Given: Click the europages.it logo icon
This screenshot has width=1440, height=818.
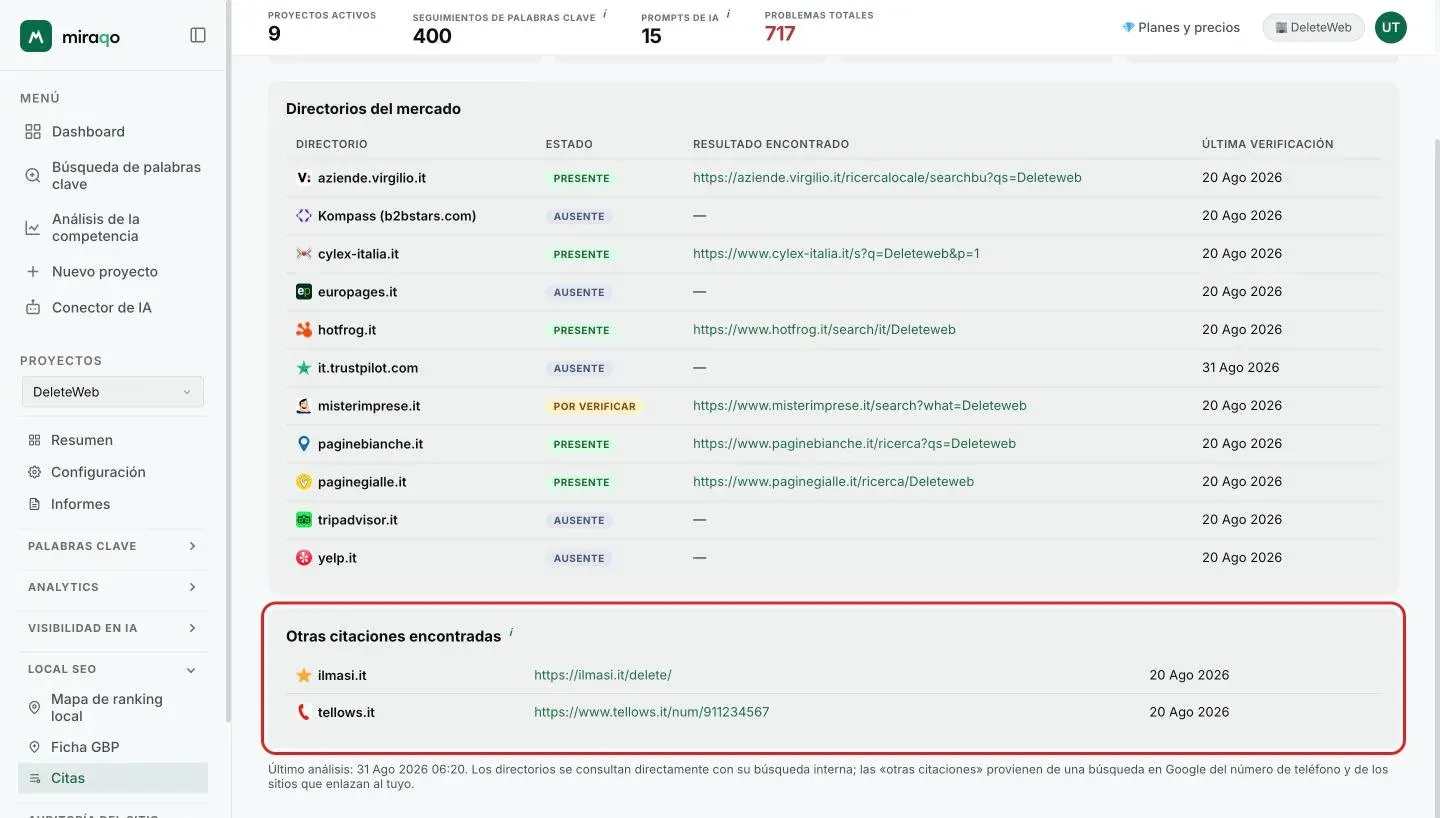Looking at the screenshot, I should (304, 292).
